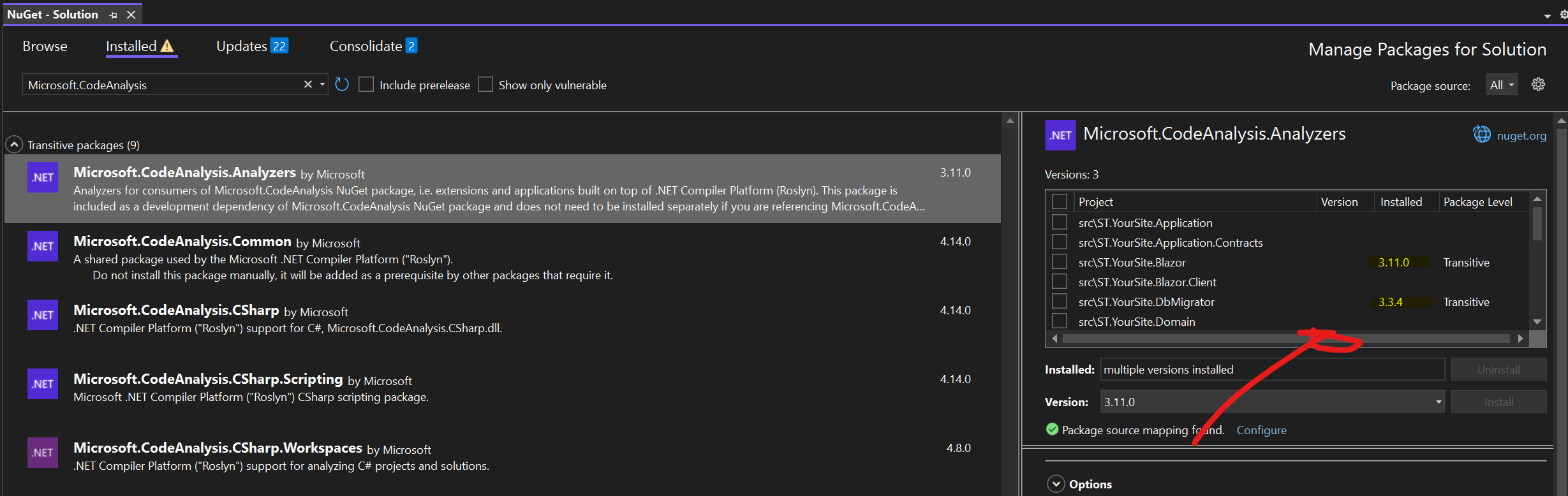The height and width of the screenshot is (496, 1568).
Task: Click project table scroll down arrow
Action: (x=1537, y=322)
